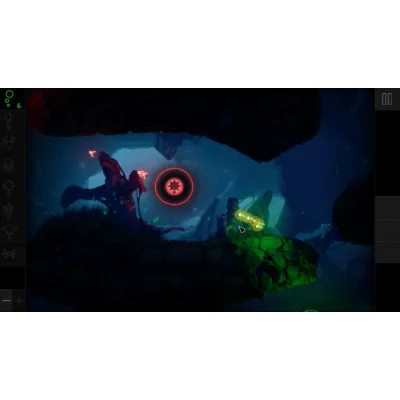
Task: Pick the horned creature icon in sidebar
Action: [8, 143]
